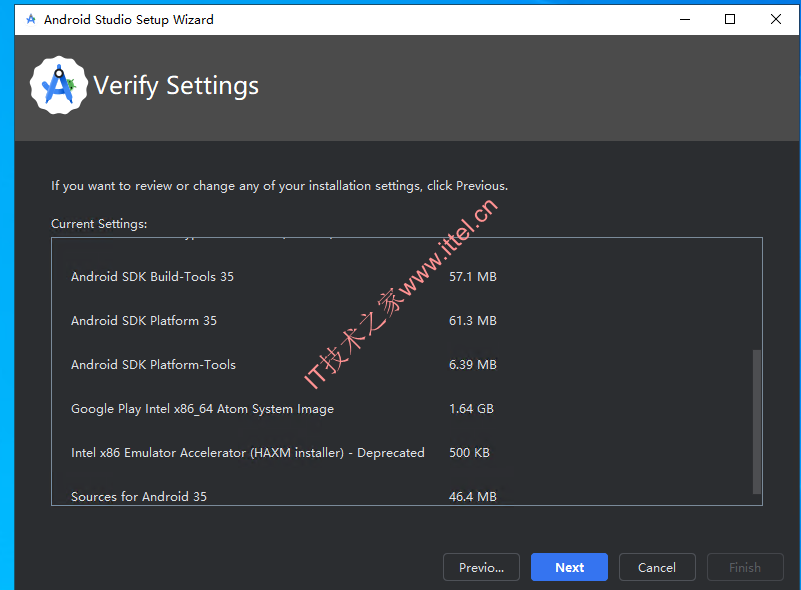Image resolution: width=801 pixels, height=590 pixels.
Task: Select Sources for Android 35 entry
Action: click(x=139, y=497)
